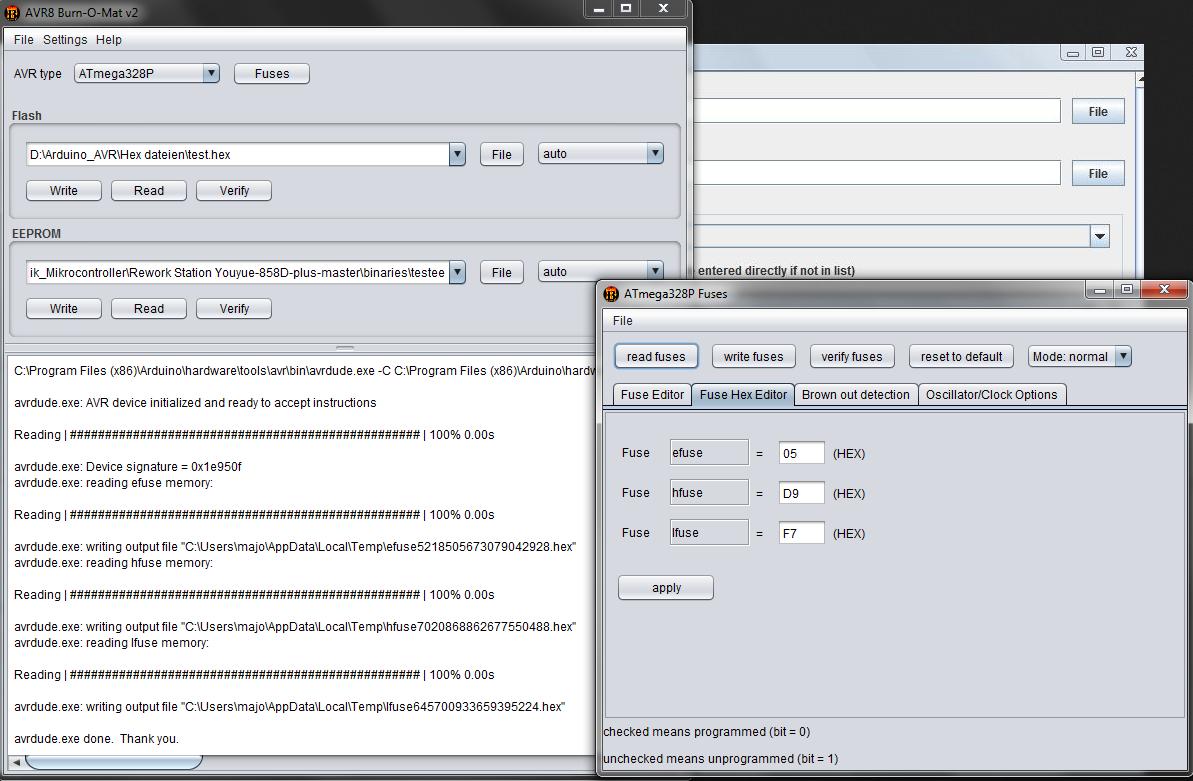The height and width of the screenshot is (781, 1193).
Task: Expand the EEPROM file path dropdown
Action: [457, 272]
